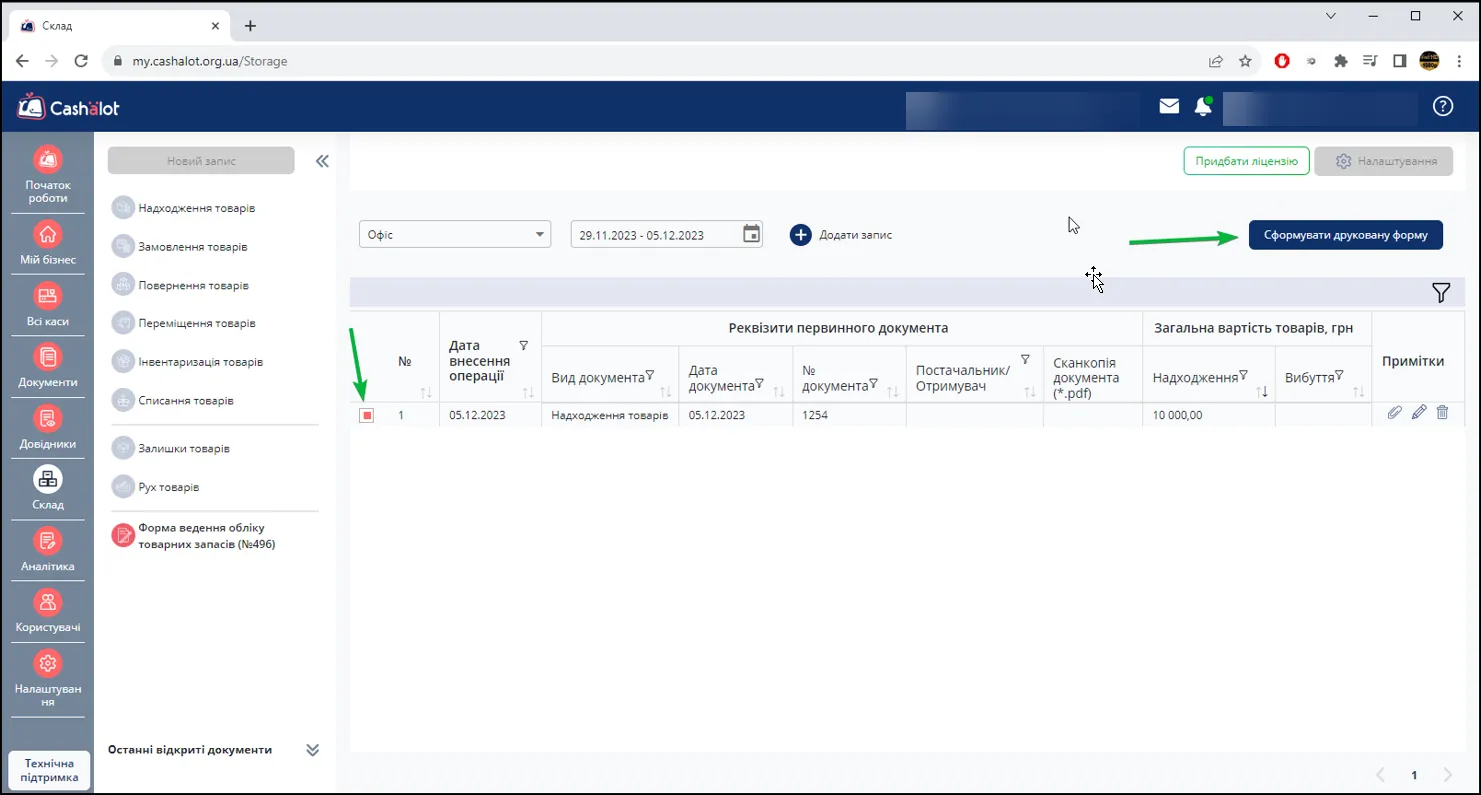Click Додати запис button

click(x=840, y=235)
